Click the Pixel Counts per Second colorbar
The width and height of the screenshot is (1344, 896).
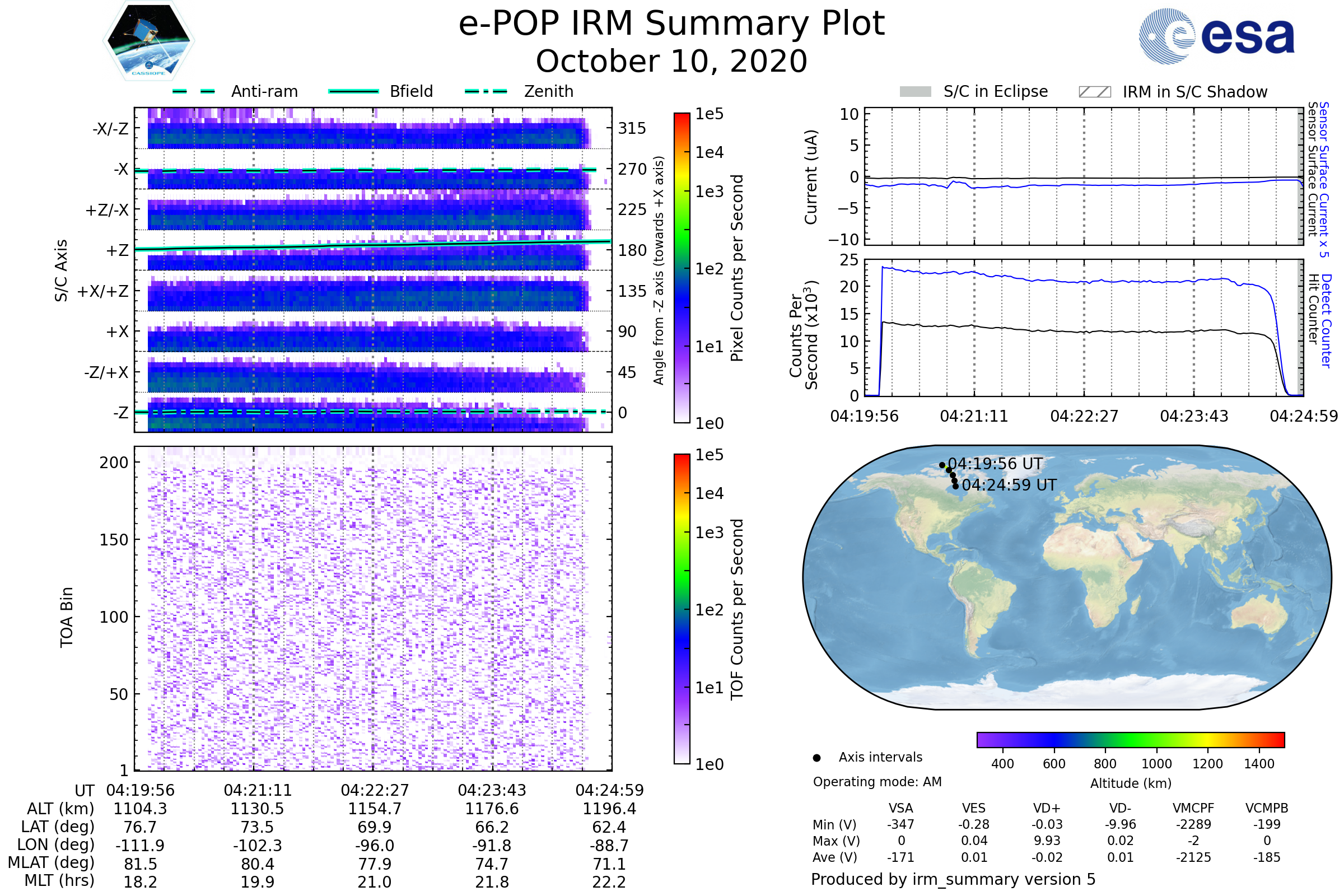682,268
